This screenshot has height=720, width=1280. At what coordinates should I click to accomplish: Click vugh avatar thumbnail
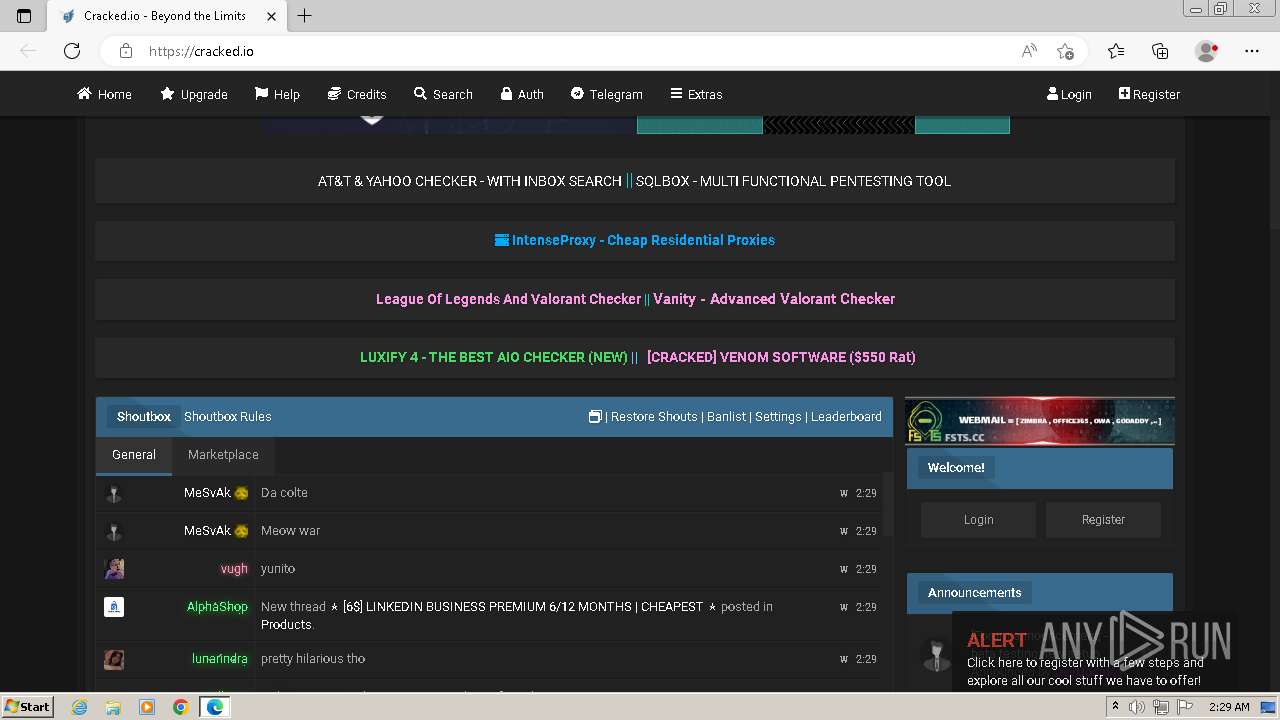tap(114, 569)
